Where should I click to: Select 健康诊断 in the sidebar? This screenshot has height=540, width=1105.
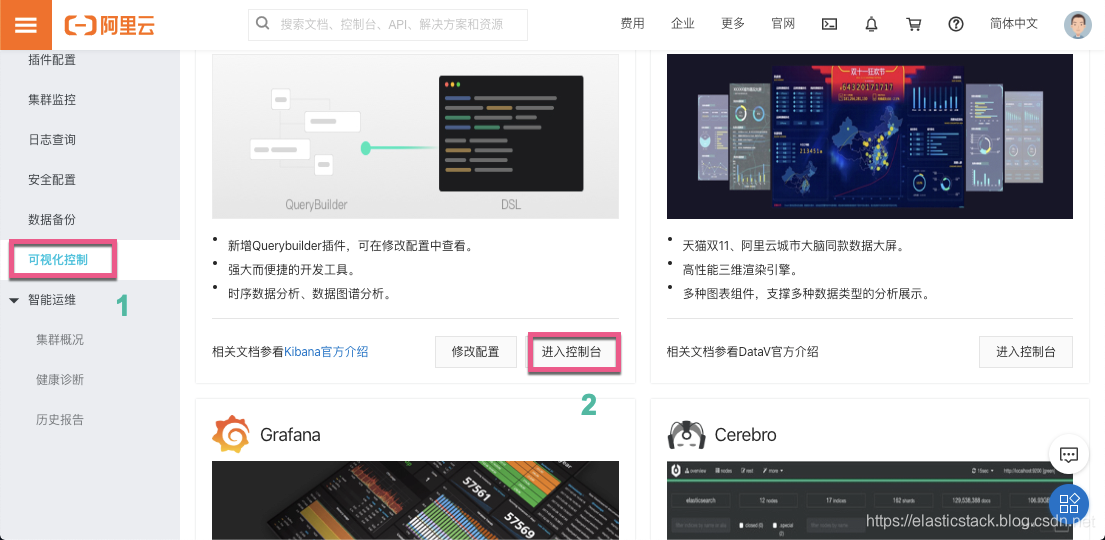click(60, 379)
